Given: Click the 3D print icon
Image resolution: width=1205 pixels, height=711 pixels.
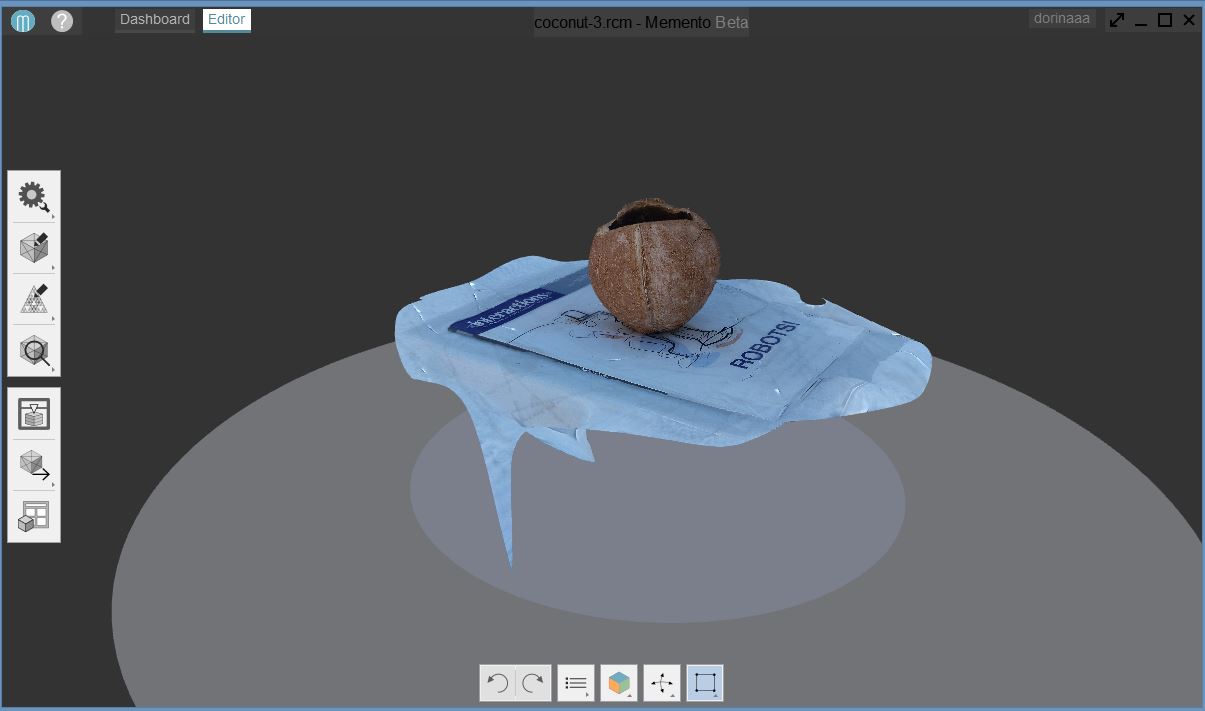Looking at the screenshot, I should tap(34, 414).
